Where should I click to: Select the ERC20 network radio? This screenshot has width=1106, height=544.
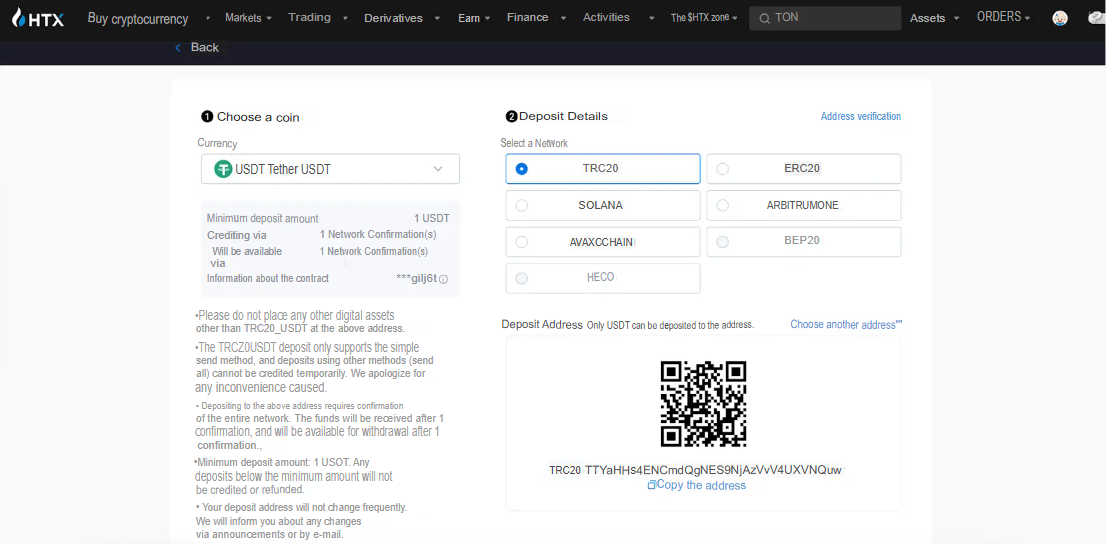(722, 169)
